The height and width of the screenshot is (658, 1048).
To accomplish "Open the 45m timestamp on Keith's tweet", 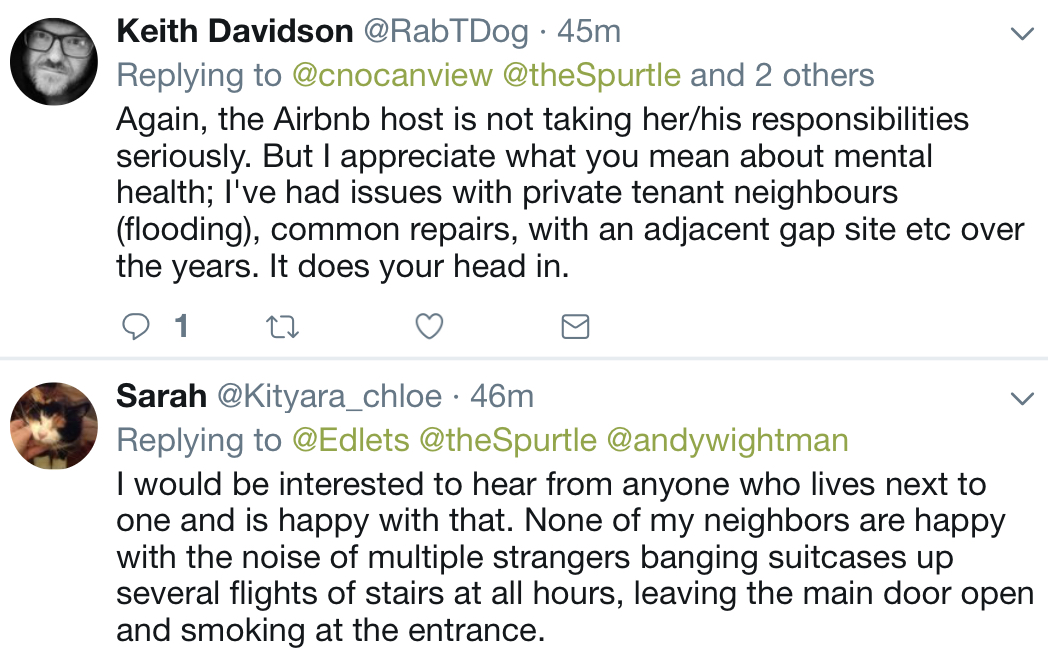I will coord(589,31).
